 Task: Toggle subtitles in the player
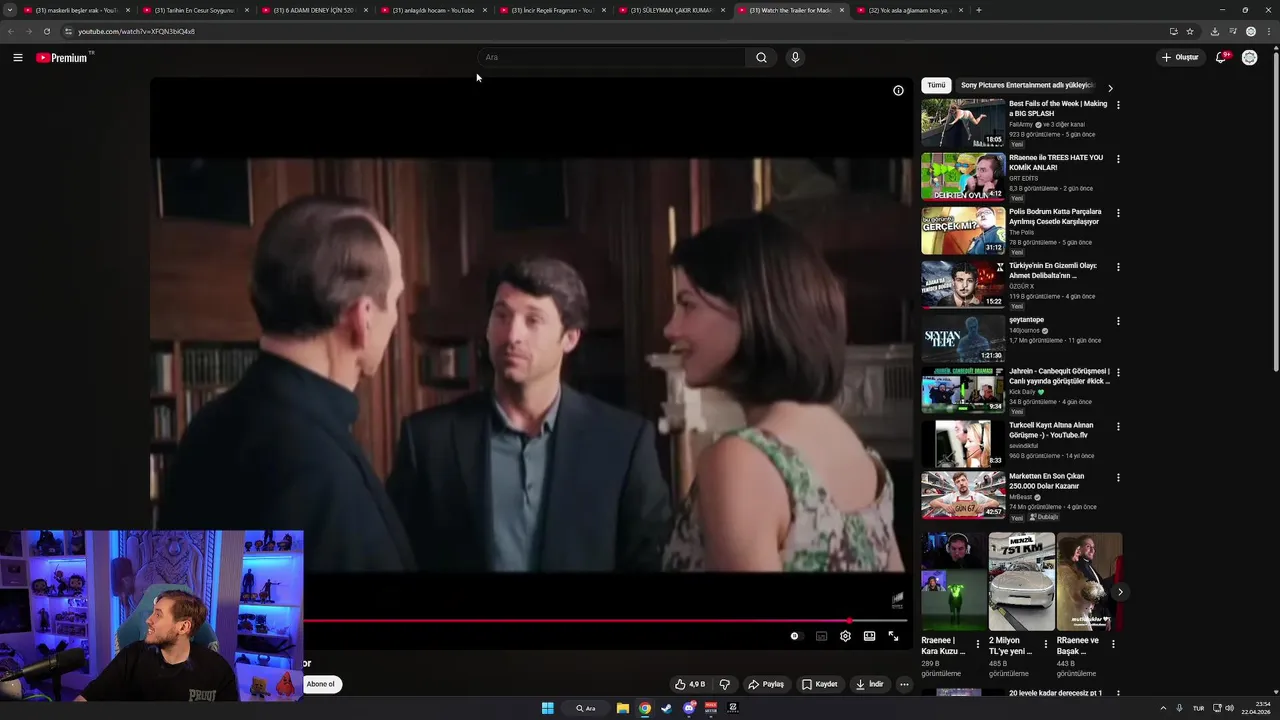(x=821, y=636)
